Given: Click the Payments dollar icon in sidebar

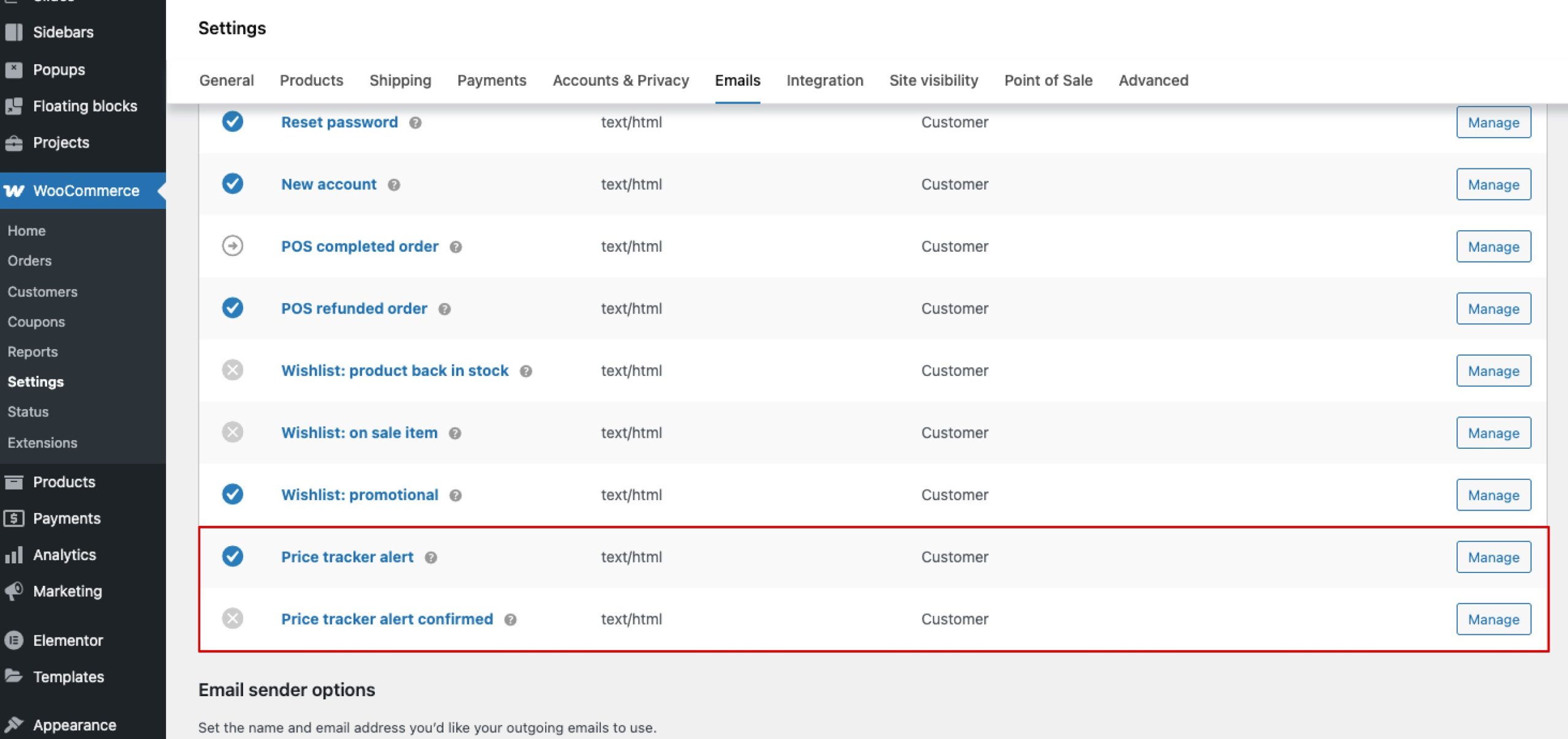Looking at the screenshot, I should [x=14, y=519].
